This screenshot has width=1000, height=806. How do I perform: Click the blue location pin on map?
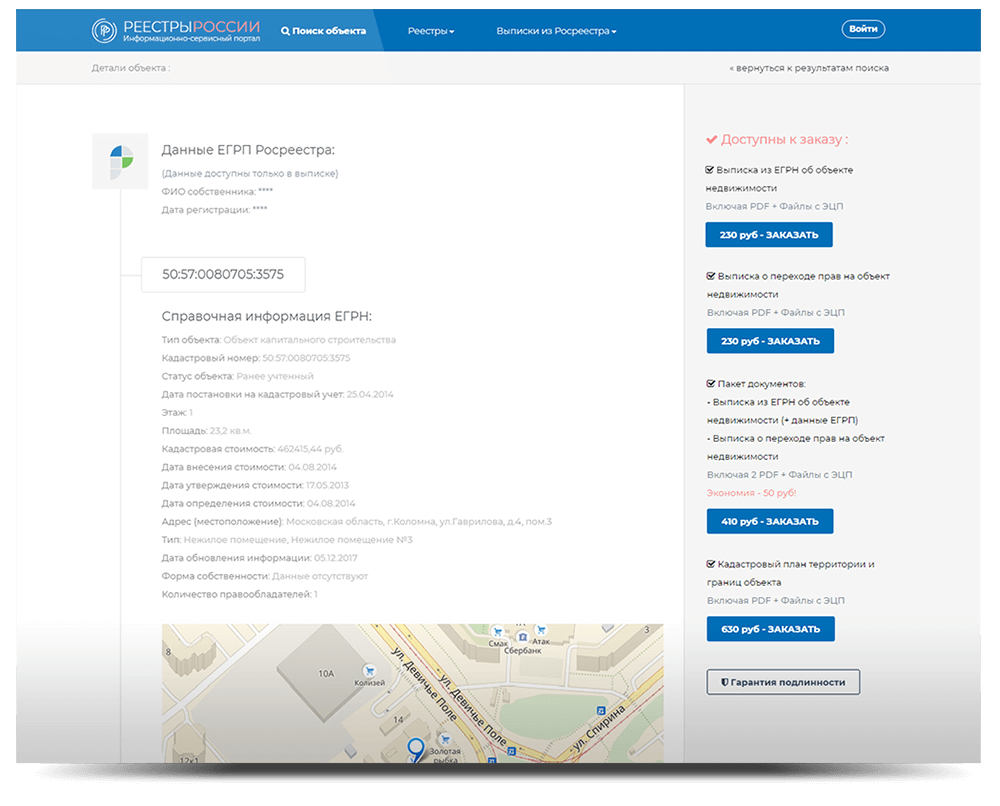click(x=416, y=749)
